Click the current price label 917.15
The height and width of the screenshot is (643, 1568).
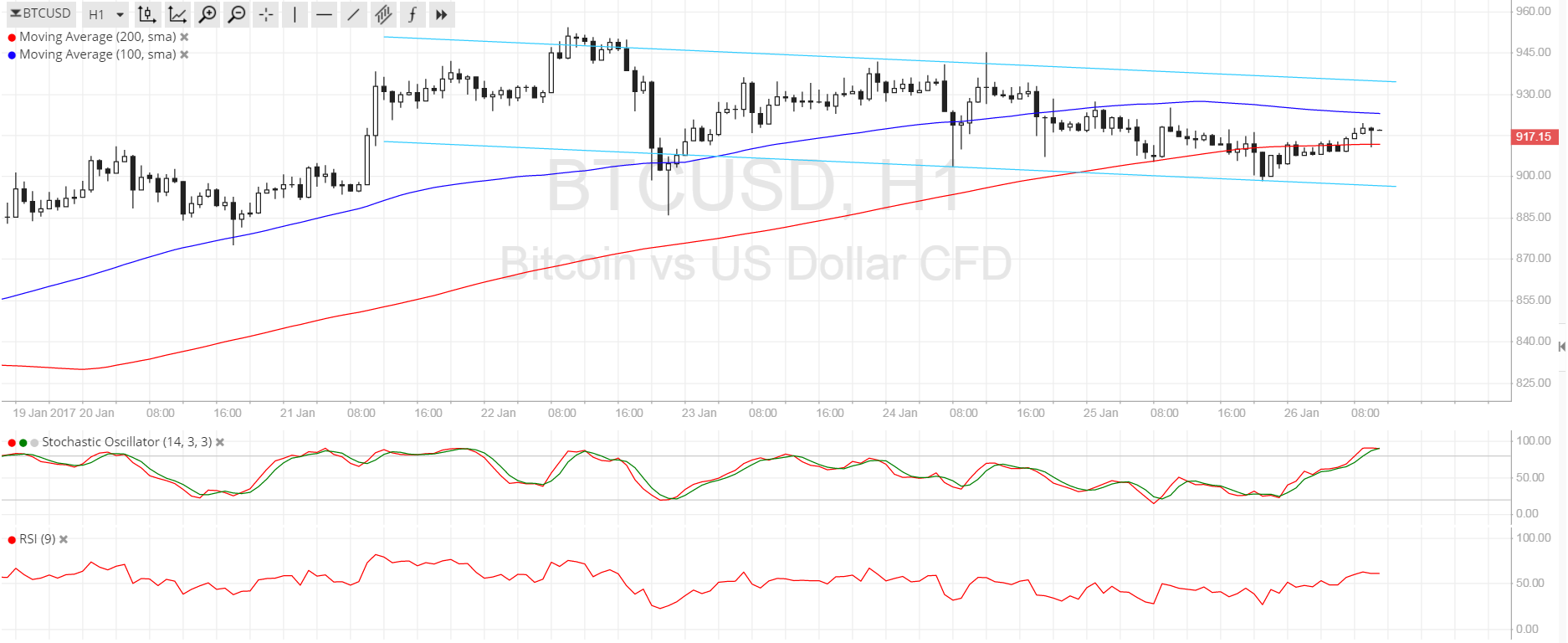(x=1535, y=136)
